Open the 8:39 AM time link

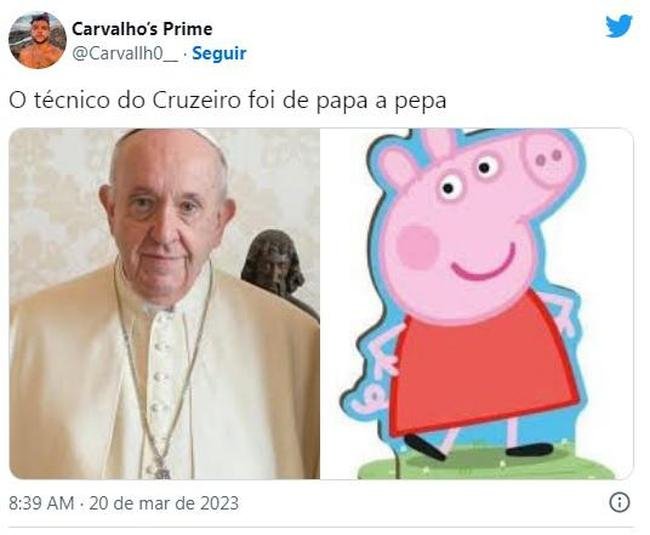click(41, 503)
